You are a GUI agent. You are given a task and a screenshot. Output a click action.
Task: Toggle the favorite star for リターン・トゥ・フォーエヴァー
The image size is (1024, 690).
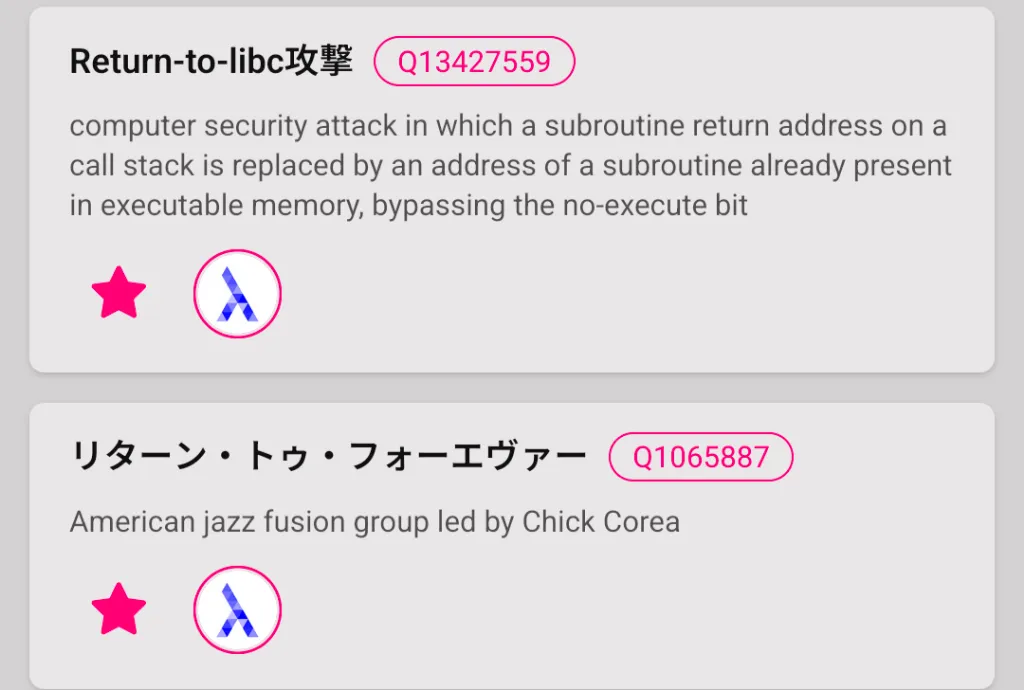point(119,609)
